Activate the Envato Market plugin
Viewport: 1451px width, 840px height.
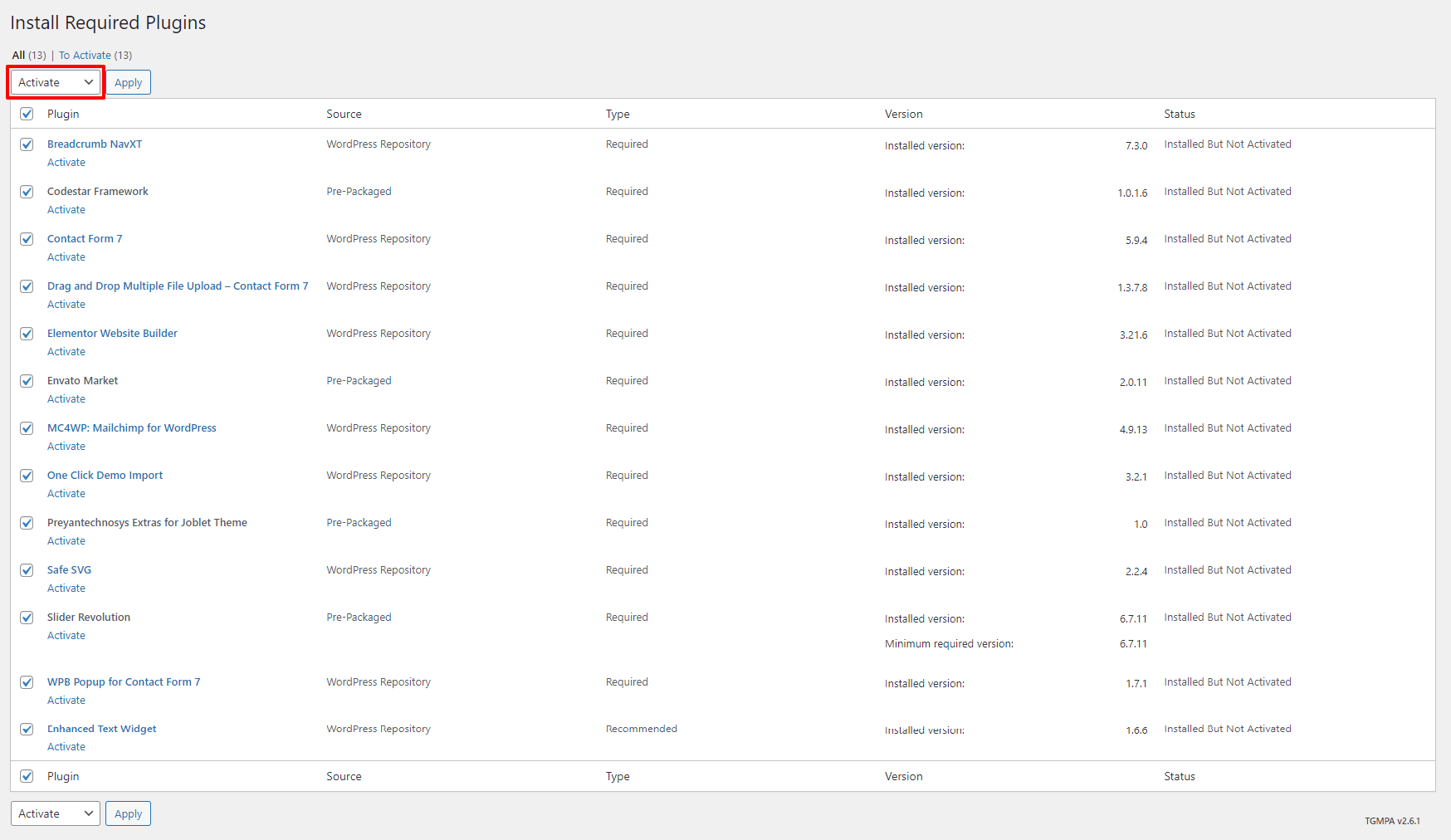click(66, 399)
